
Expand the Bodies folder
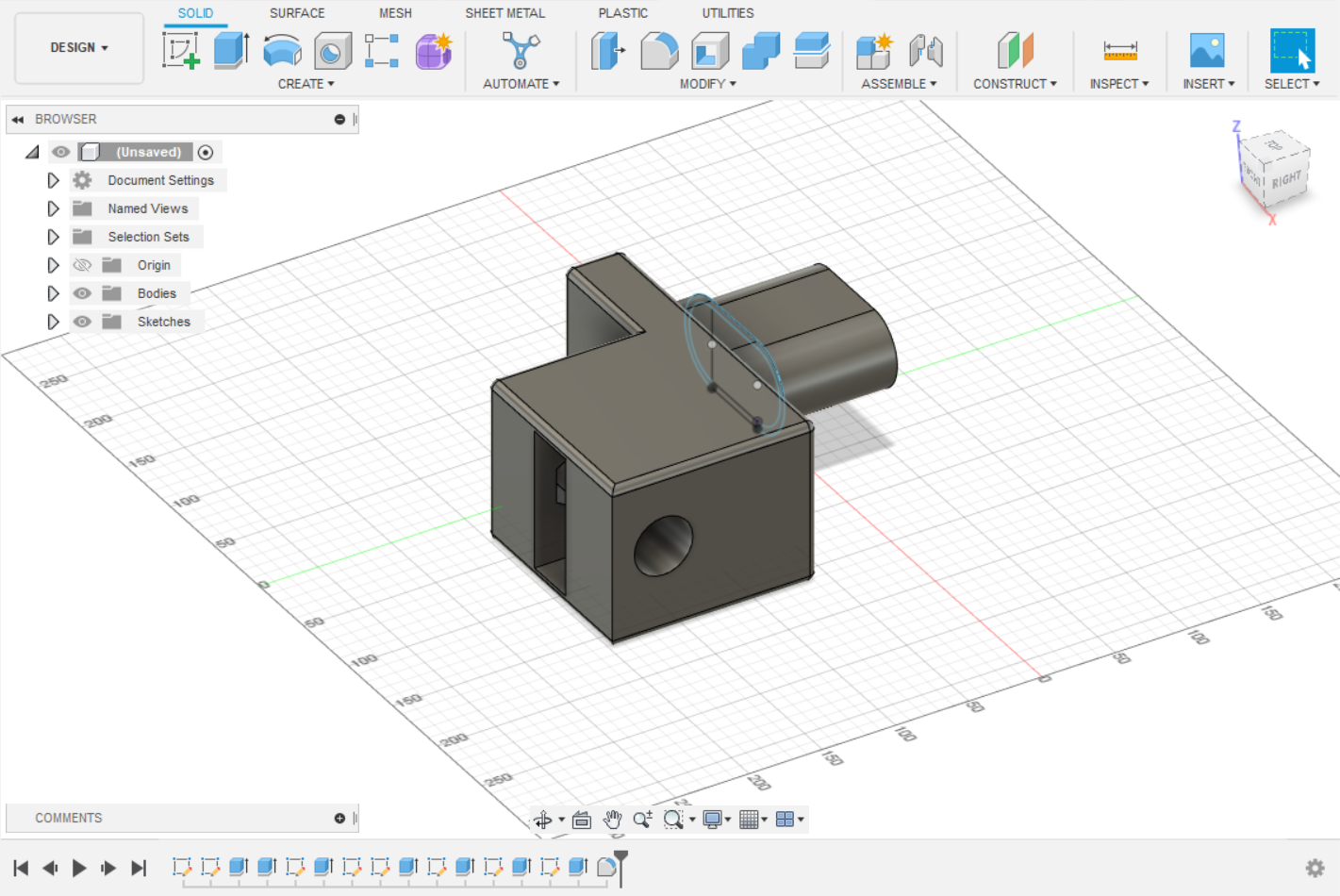coord(53,293)
